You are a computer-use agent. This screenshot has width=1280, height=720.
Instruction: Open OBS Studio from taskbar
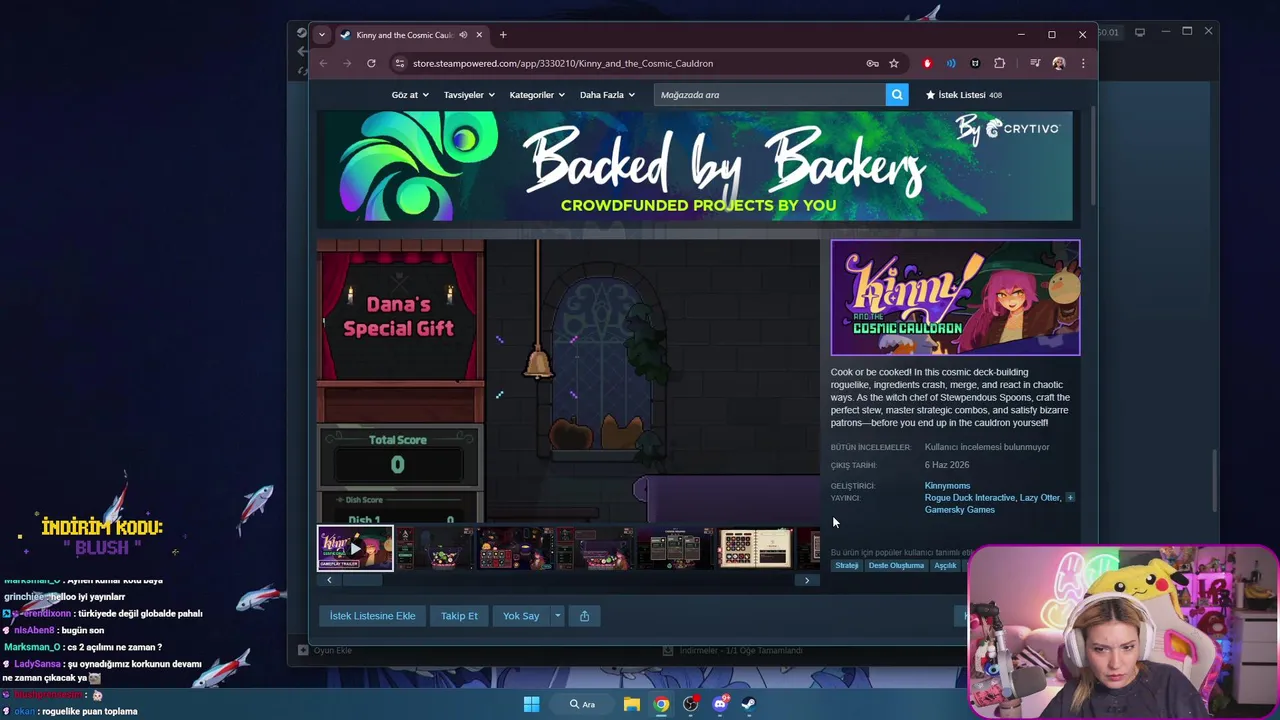point(690,704)
